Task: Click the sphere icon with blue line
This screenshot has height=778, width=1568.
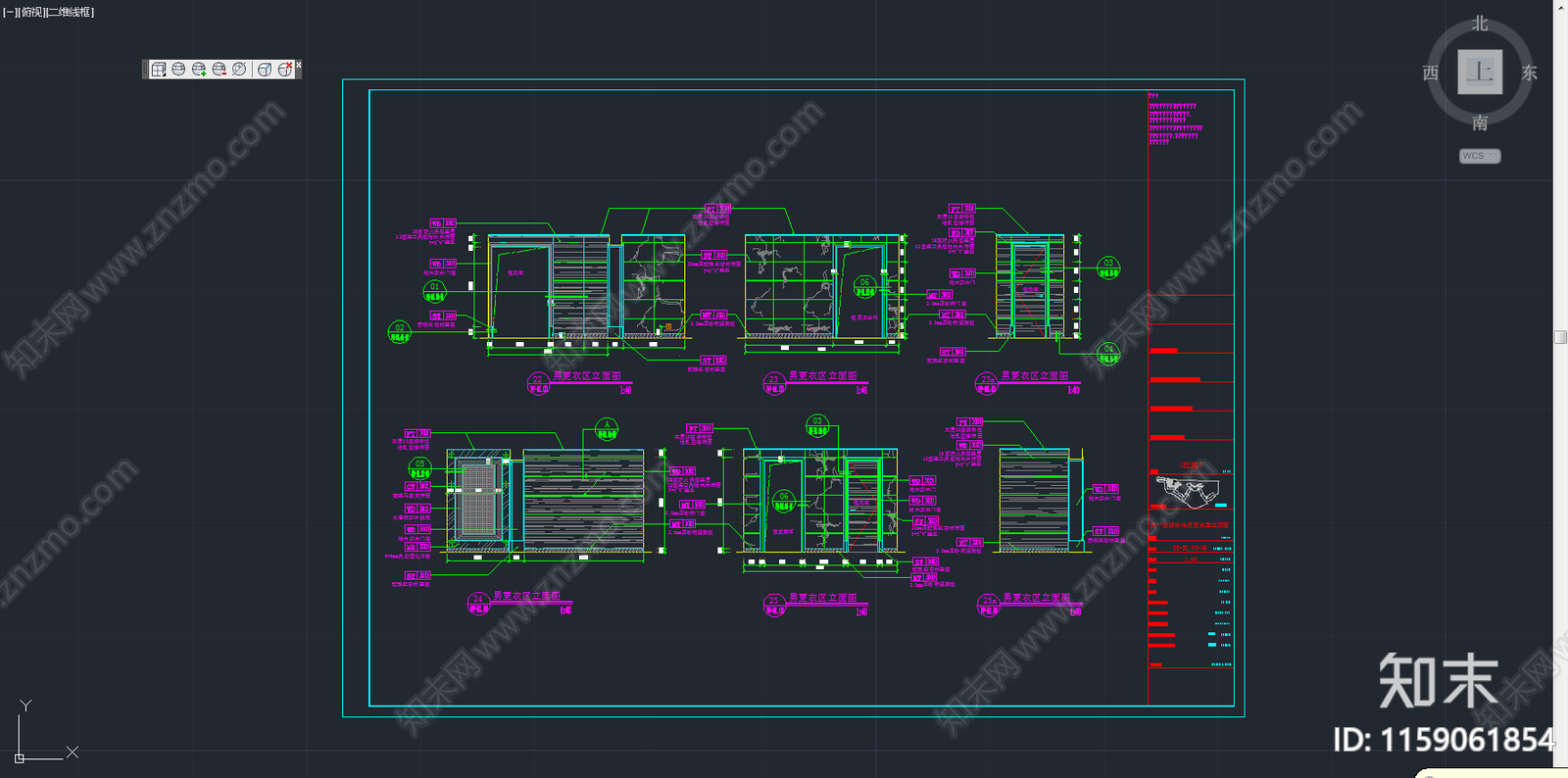Action: pos(265,69)
